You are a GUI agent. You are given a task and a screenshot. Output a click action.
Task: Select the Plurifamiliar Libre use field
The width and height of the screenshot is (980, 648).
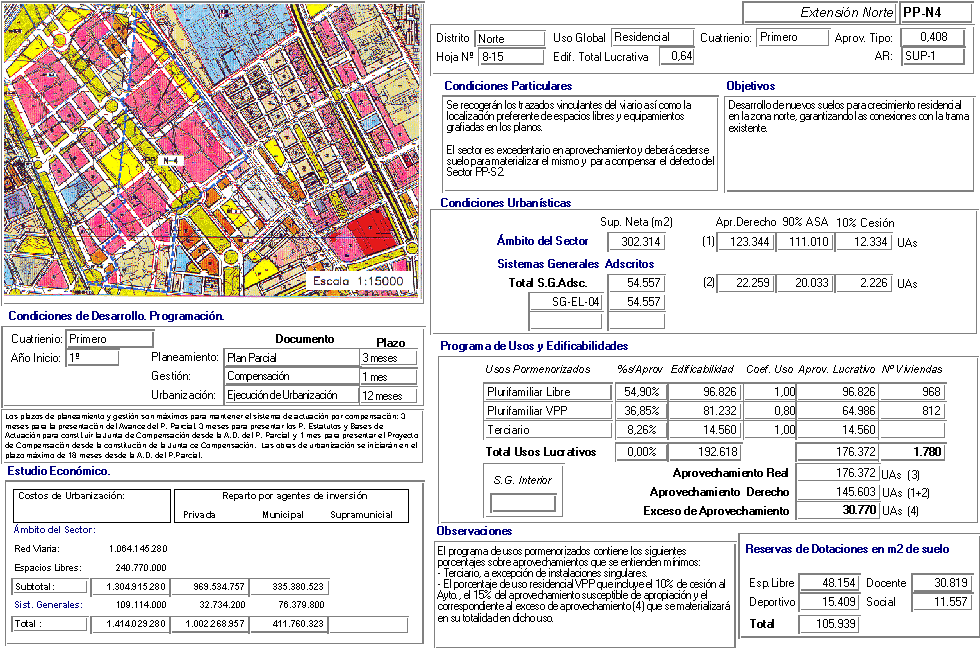click(x=541, y=391)
